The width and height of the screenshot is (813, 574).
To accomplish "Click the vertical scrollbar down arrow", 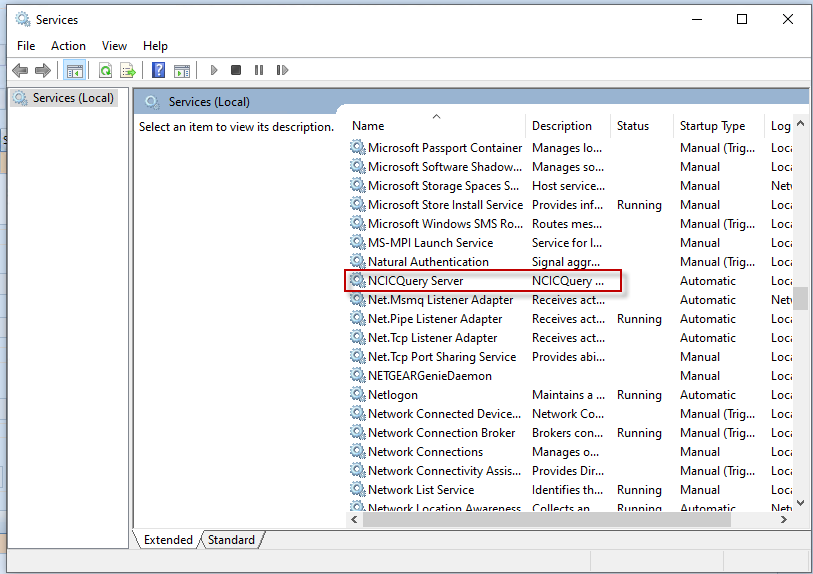I will pyautogui.click(x=800, y=502).
